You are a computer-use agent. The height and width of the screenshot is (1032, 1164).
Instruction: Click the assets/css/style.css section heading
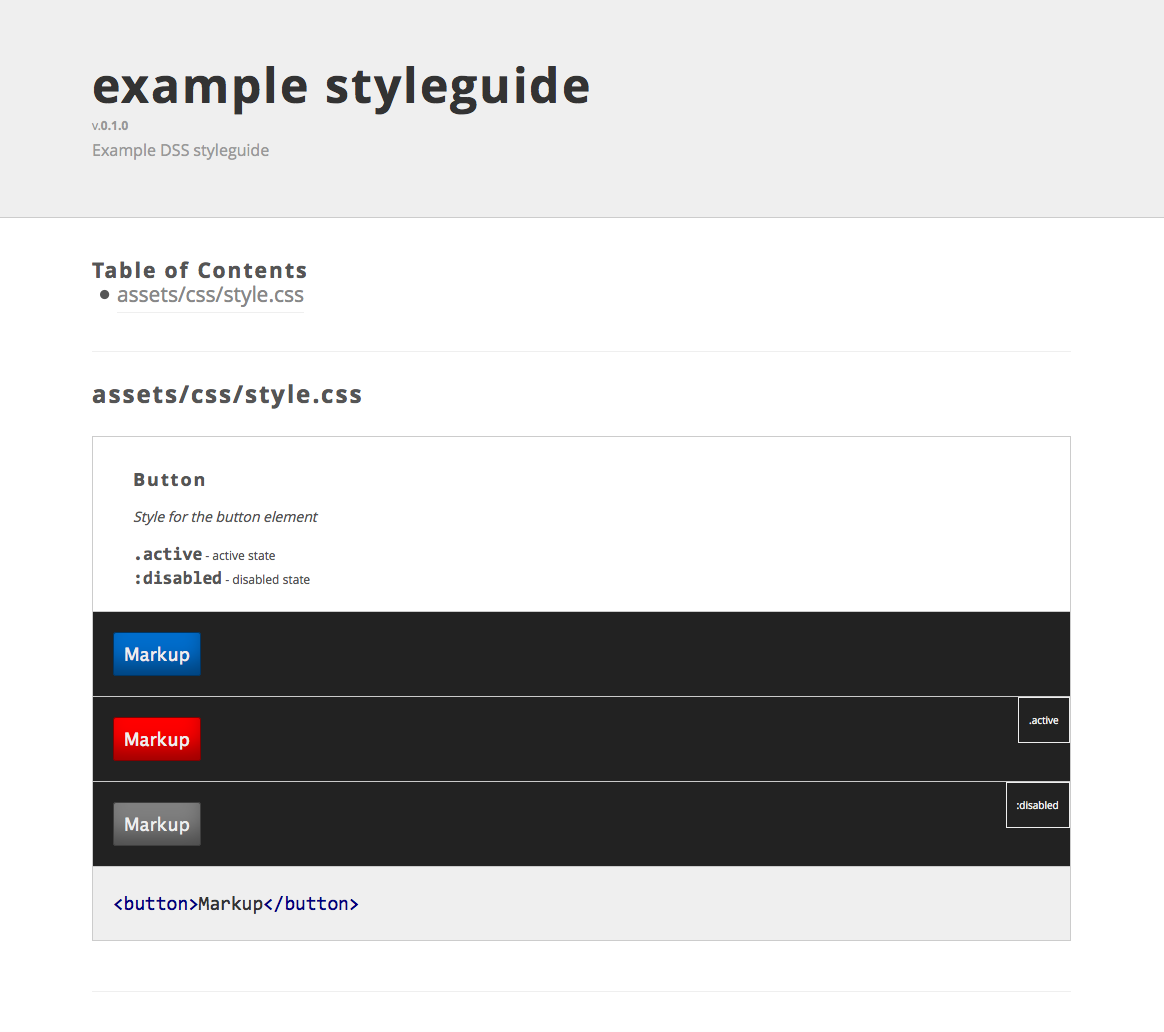(227, 394)
